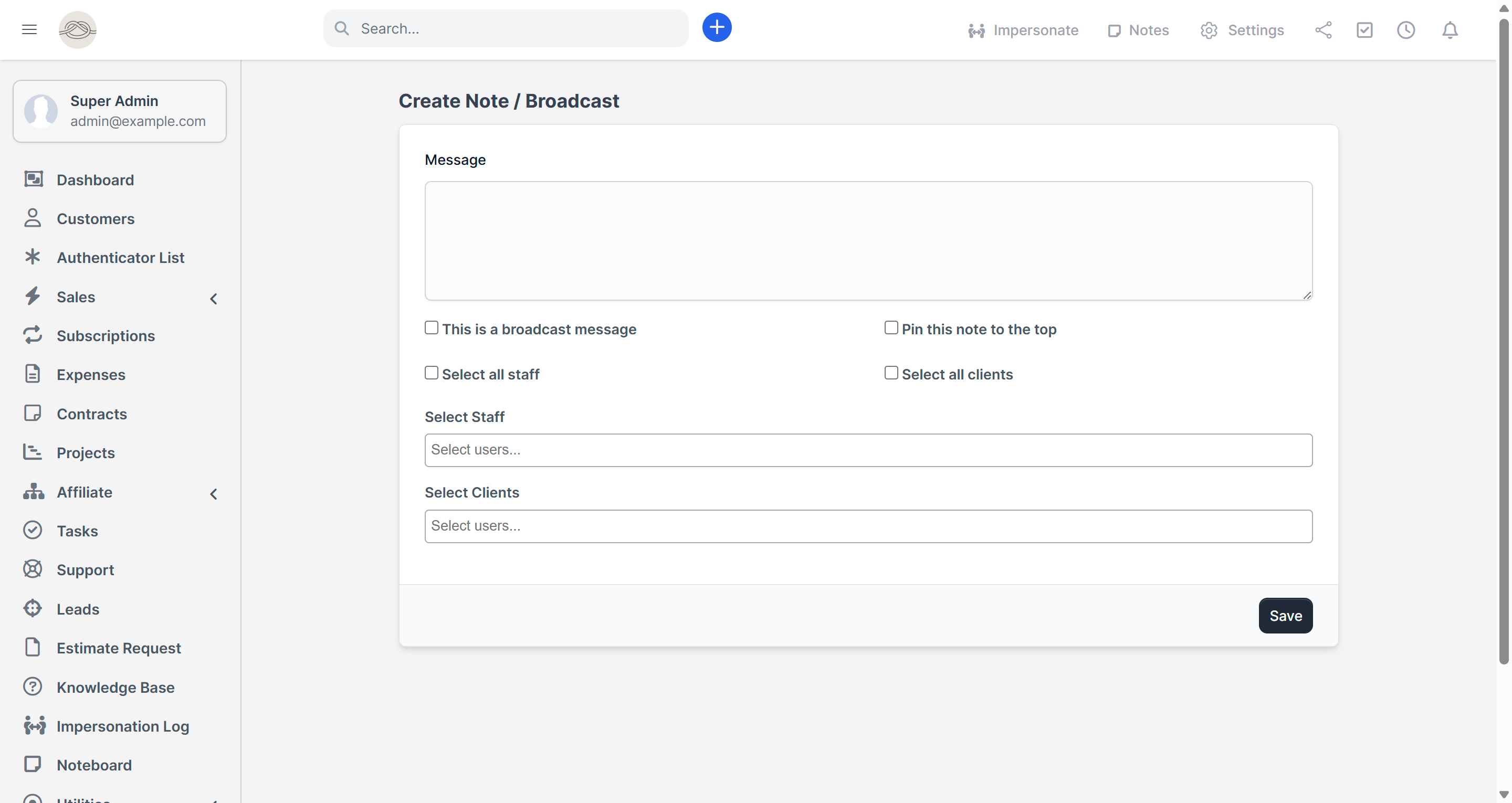Image resolution: width=1512 pixels, height=803 pixels.
Task: Open the Select Clients users dropdown
Action: (x=868, y=526)
